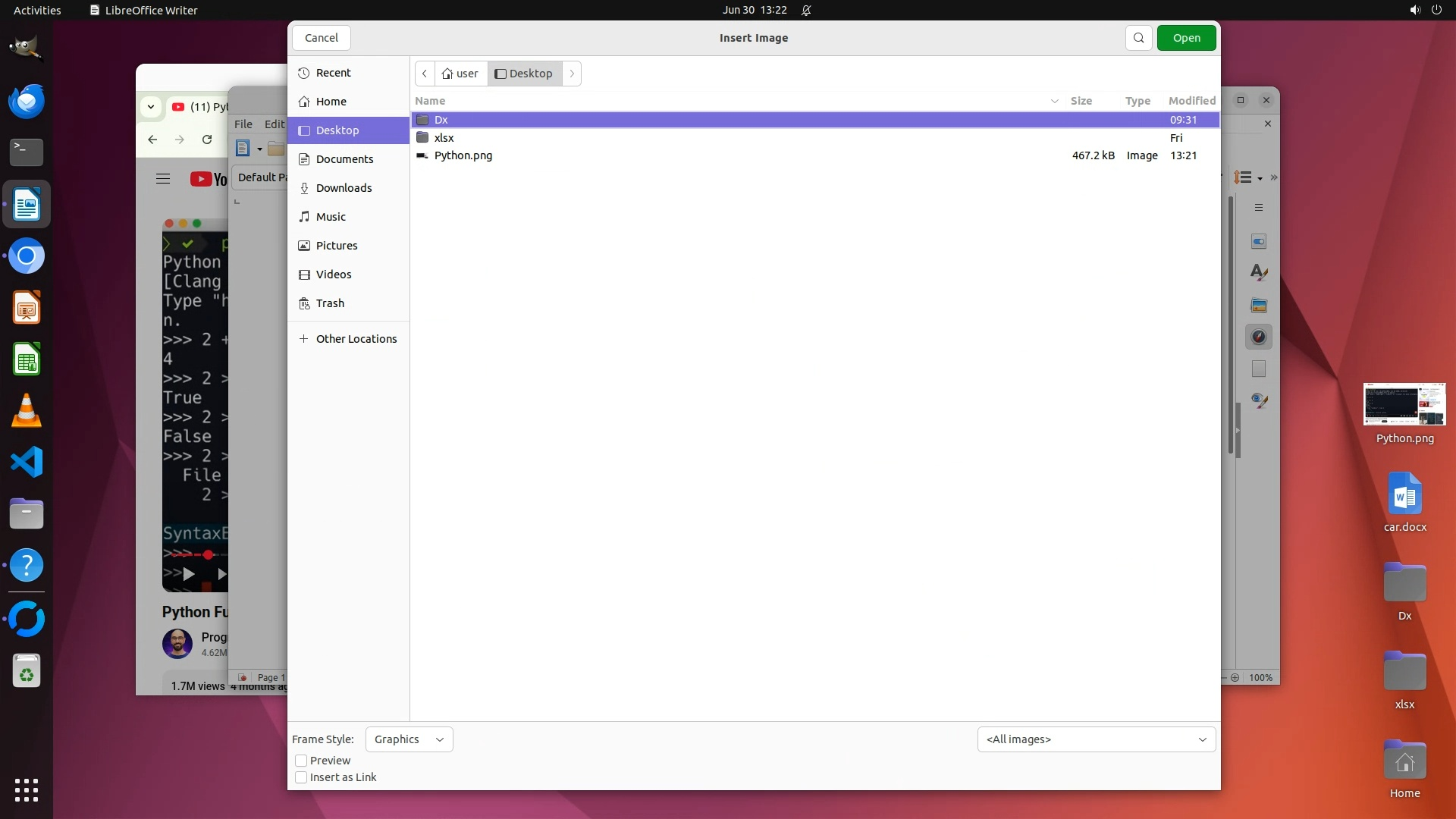Click the Trash place in sidebar
The width and height of the screenshot is (1456, 819).
point(330,303)
